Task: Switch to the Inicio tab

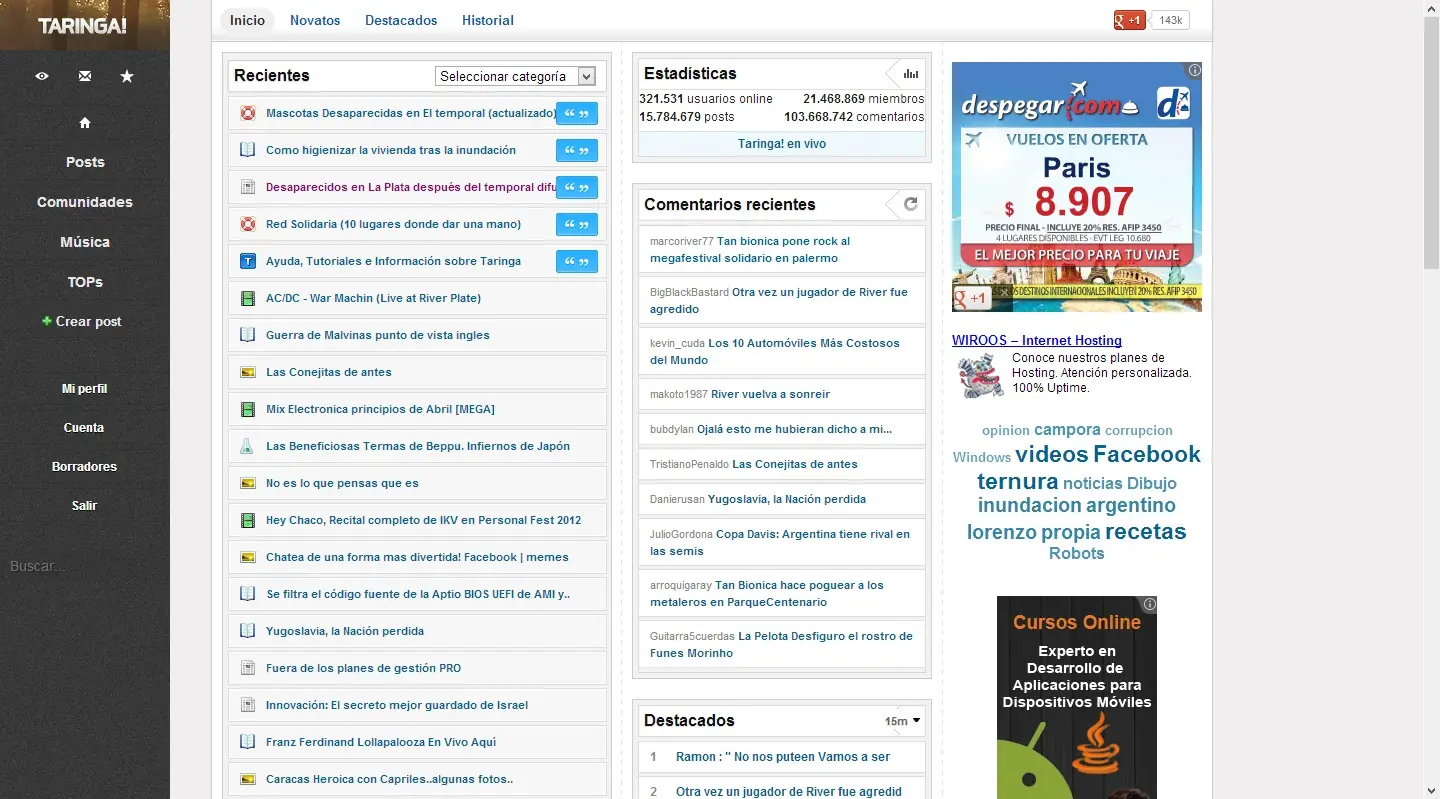Action: (248, 20)
